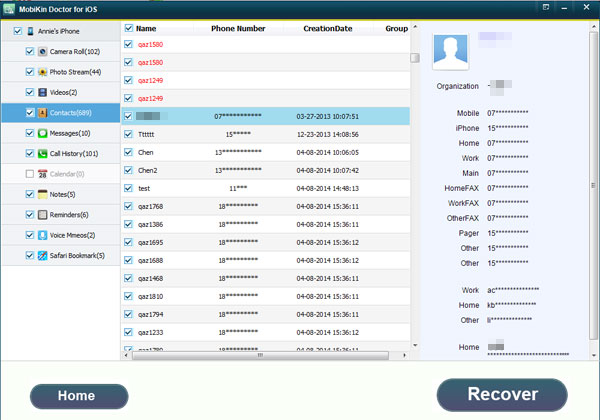Open the Safari Bookmark compass icon
This screenshot has width=600, height=420.
pos(43,255)
